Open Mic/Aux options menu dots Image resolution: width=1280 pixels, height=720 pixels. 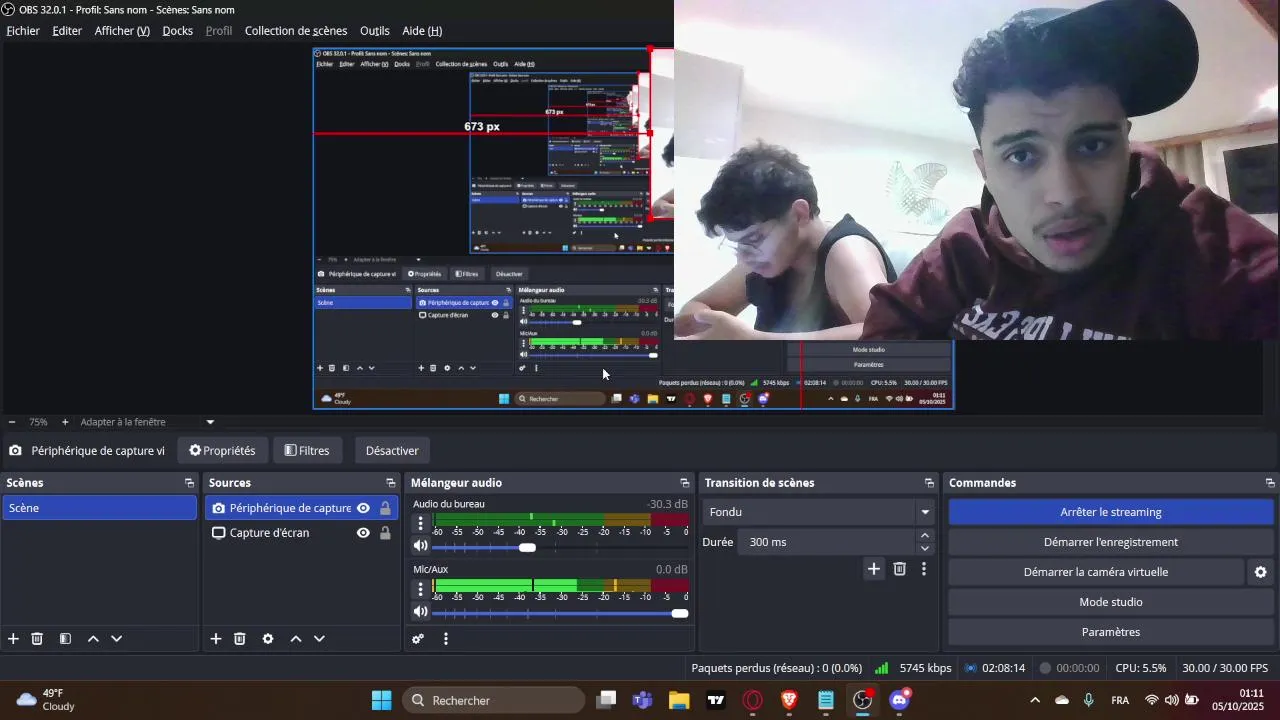pyautogui.click(x=420, y=588)
